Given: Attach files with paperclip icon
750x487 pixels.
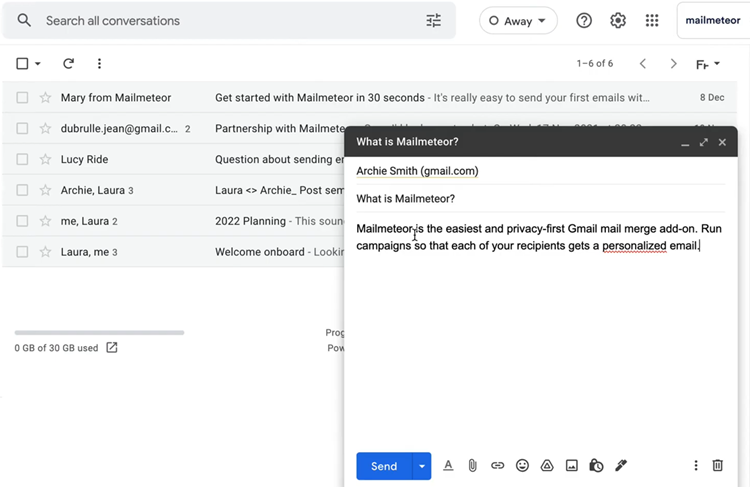Looking at the screenshot, I should point(472,465).
